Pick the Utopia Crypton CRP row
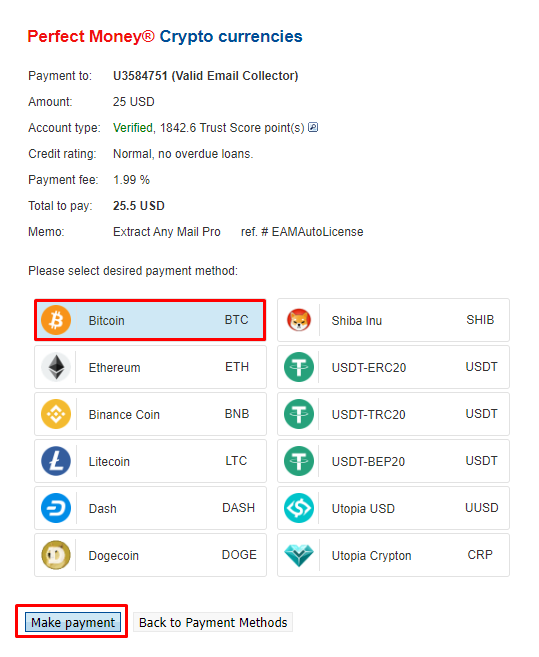This screenshot has width=539, height=657. (393, 555)
